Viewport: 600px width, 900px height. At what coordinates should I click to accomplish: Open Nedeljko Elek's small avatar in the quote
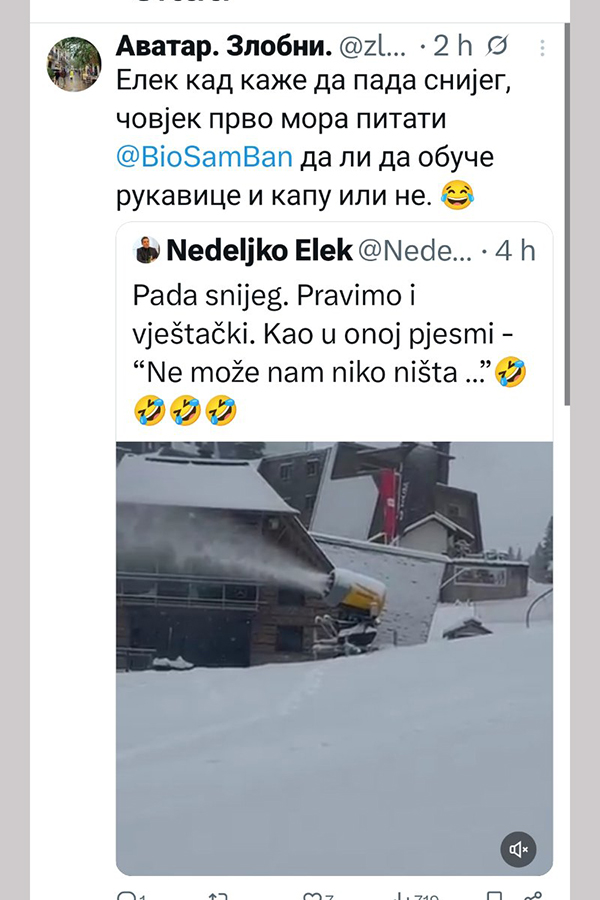click(146, 250)
